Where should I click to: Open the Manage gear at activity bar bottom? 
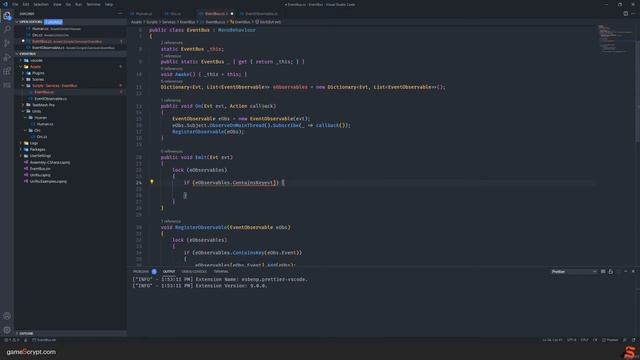point(7,330)
